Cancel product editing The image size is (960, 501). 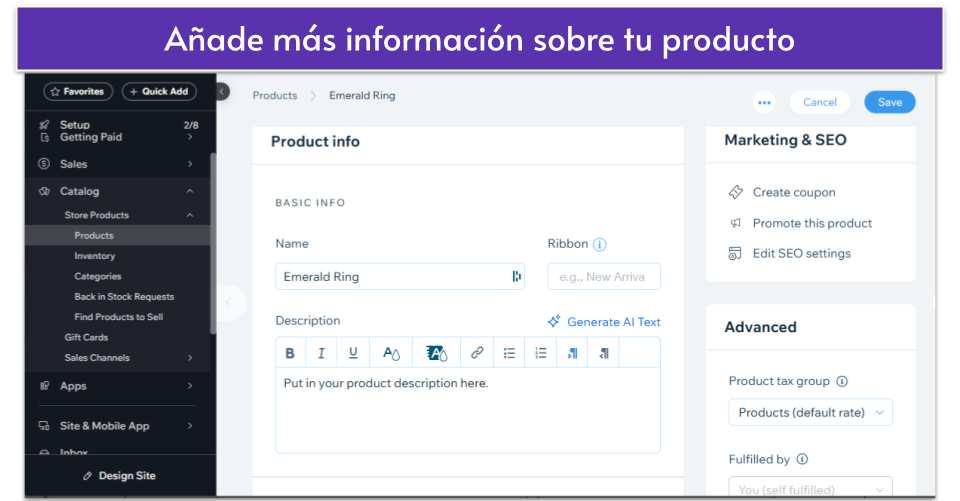point(820,102)
